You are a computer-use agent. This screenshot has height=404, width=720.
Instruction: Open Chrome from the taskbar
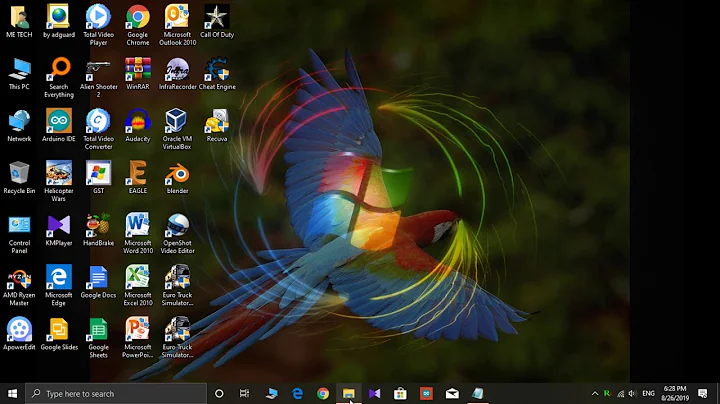(323, 393)
